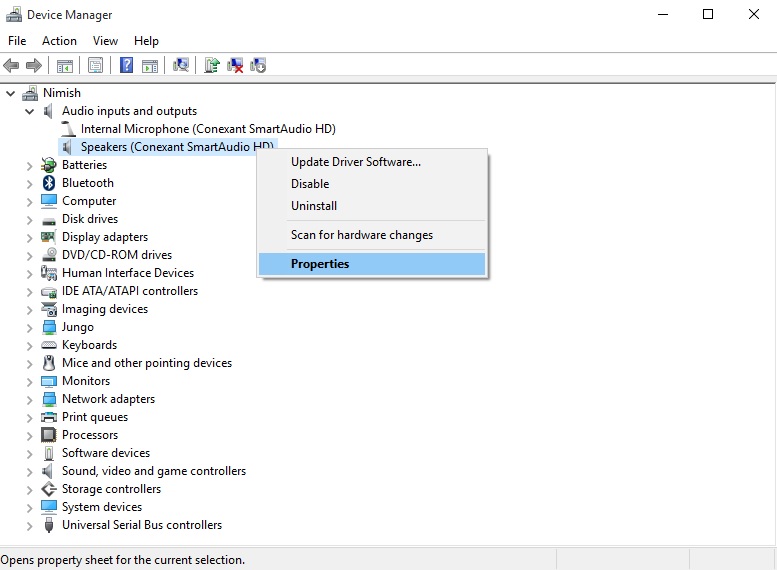
Task: Click the Show/Hide Action Pane toolbar icon
Action: (150, 65)
